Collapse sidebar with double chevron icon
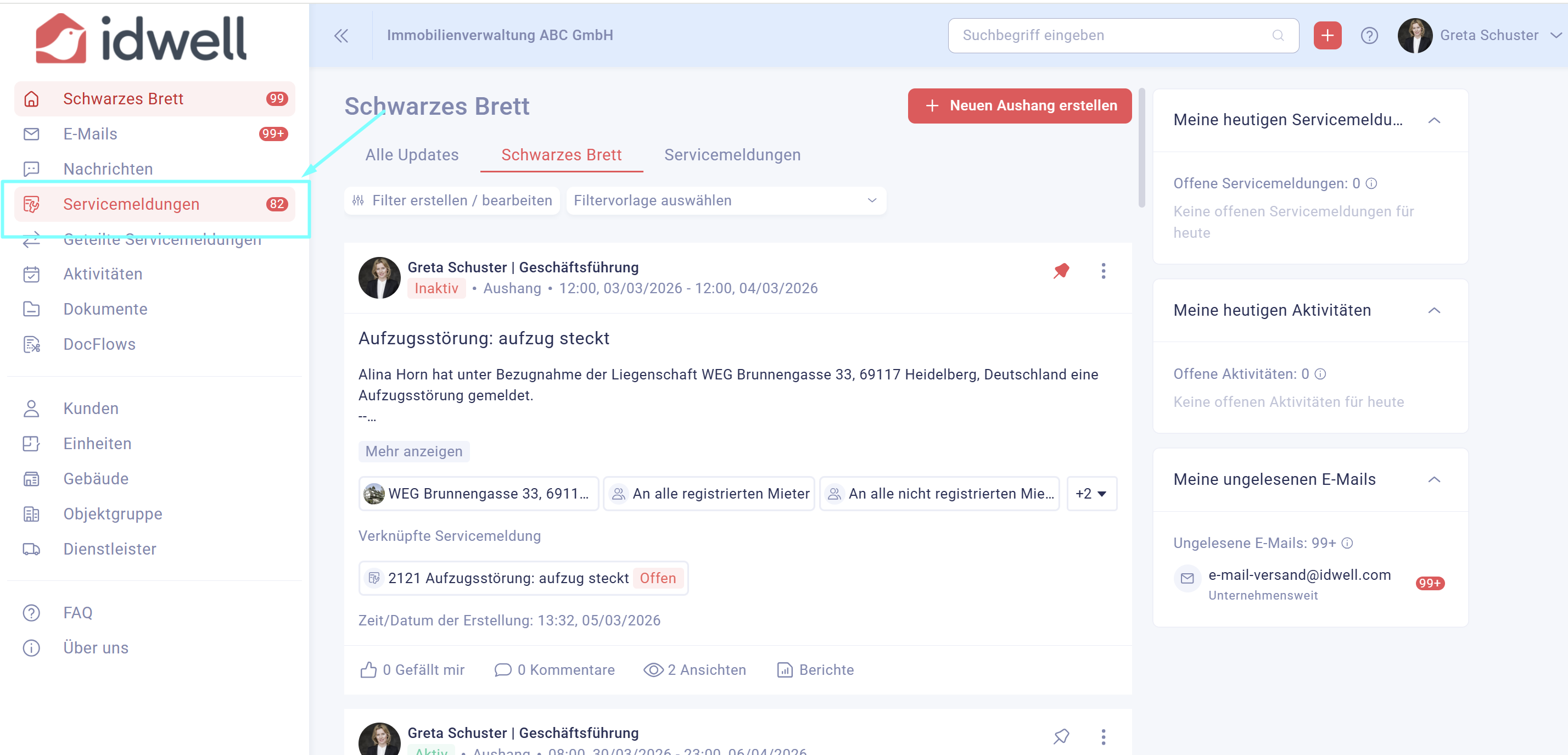Viewport: 1568px width, 755px height. (341, 35)
